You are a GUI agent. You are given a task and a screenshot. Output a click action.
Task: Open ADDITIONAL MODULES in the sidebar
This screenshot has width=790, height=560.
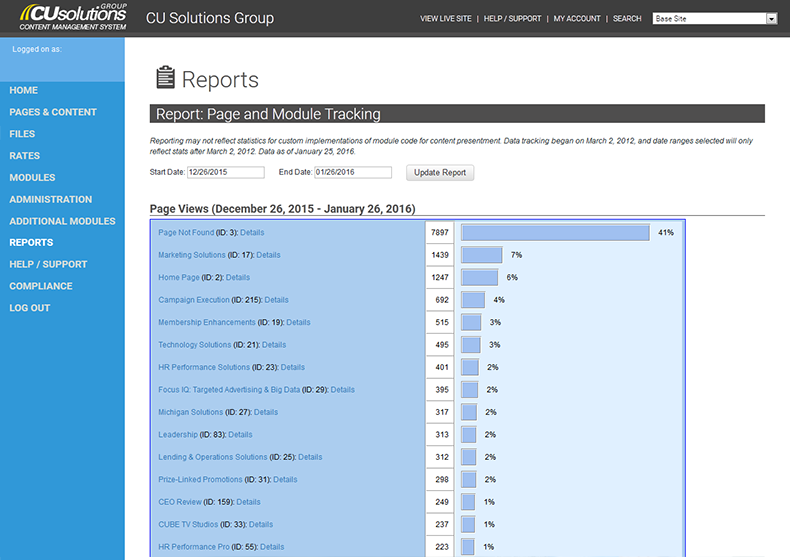[x=62, y=221]
